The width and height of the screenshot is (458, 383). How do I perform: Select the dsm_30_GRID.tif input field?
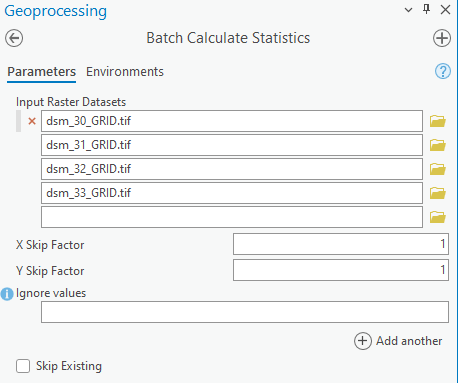tap(232, 121)
